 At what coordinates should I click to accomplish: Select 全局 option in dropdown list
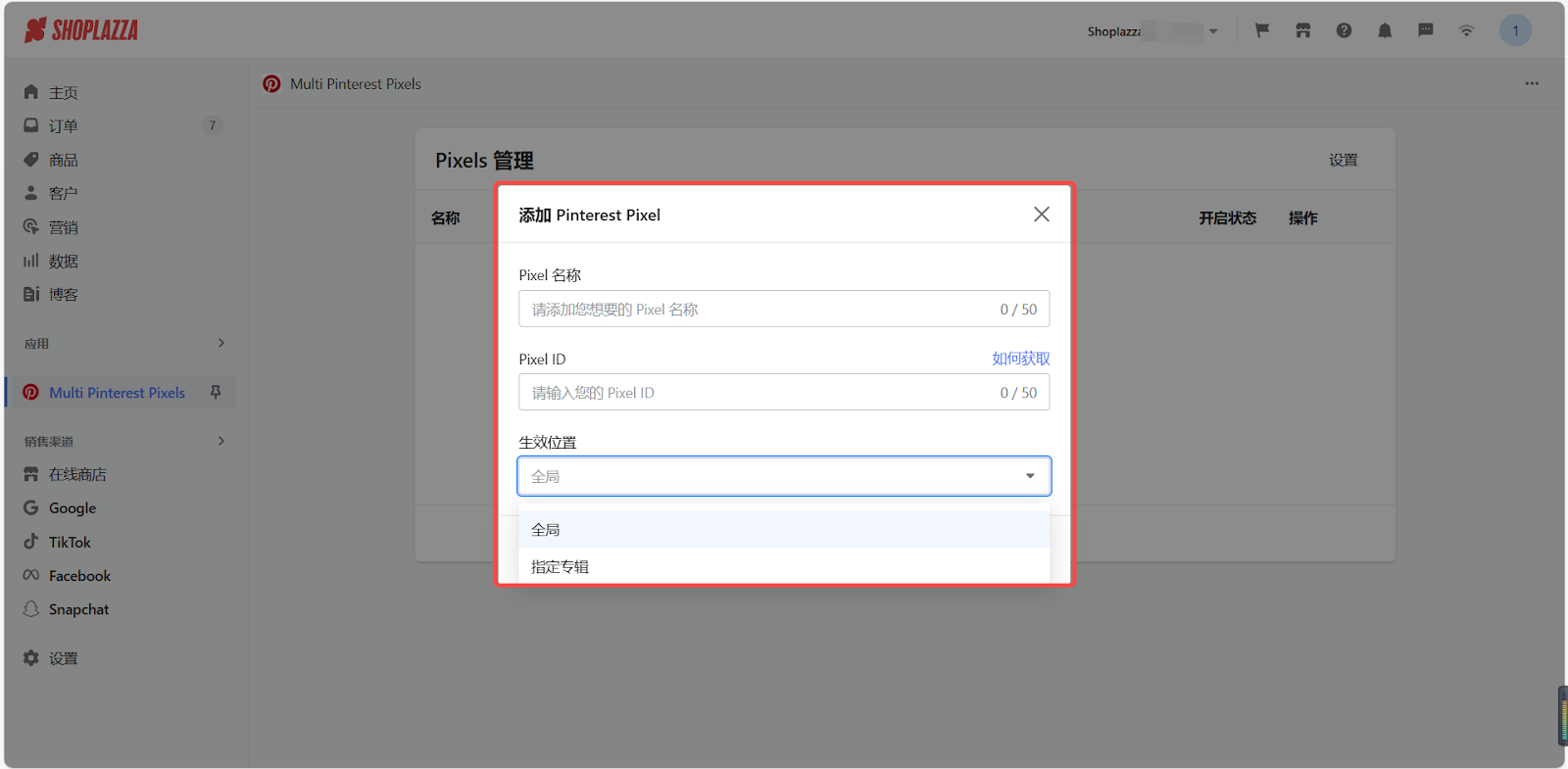point(784,530)
